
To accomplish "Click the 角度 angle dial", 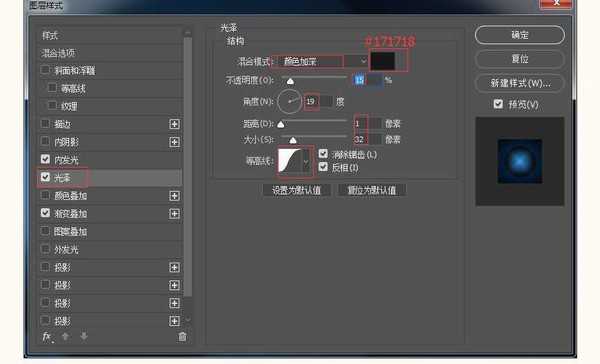I will tap(289, 101).
